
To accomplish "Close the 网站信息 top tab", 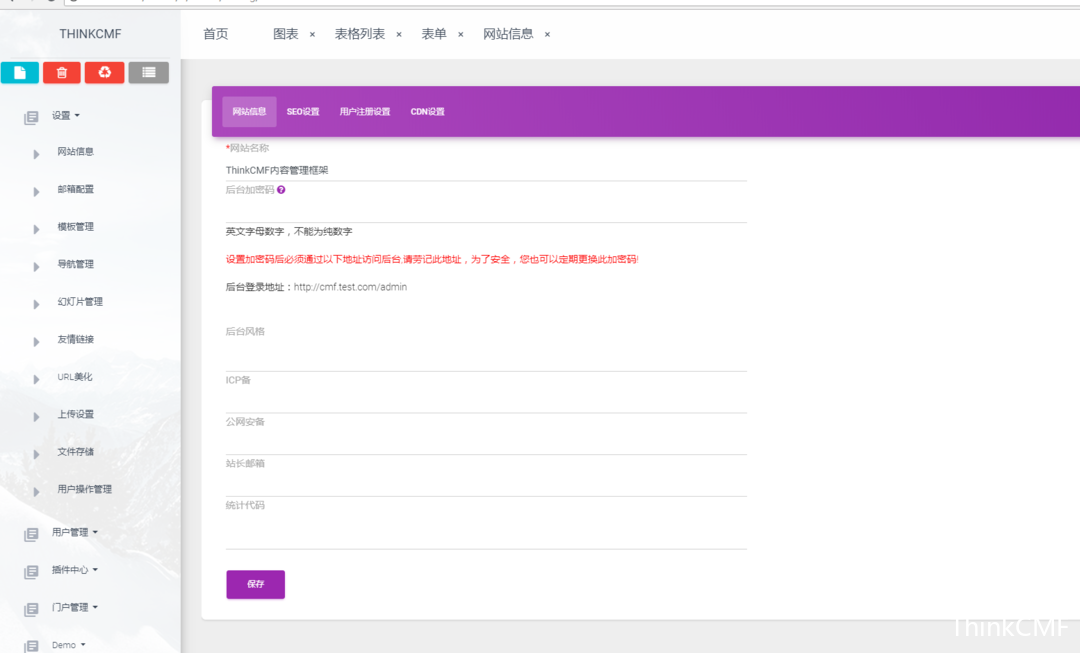I will click(x=548, y=34).
